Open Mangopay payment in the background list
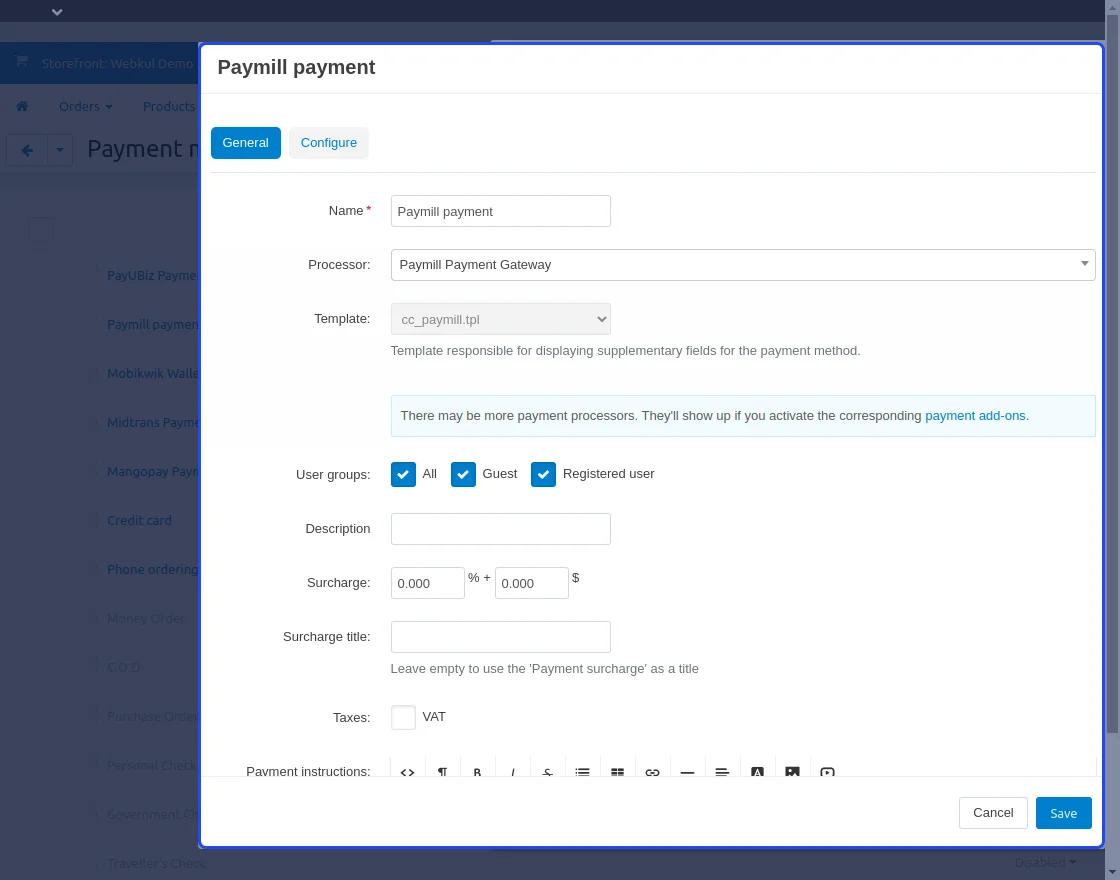The image size is (1120, 880). [153, 471]
